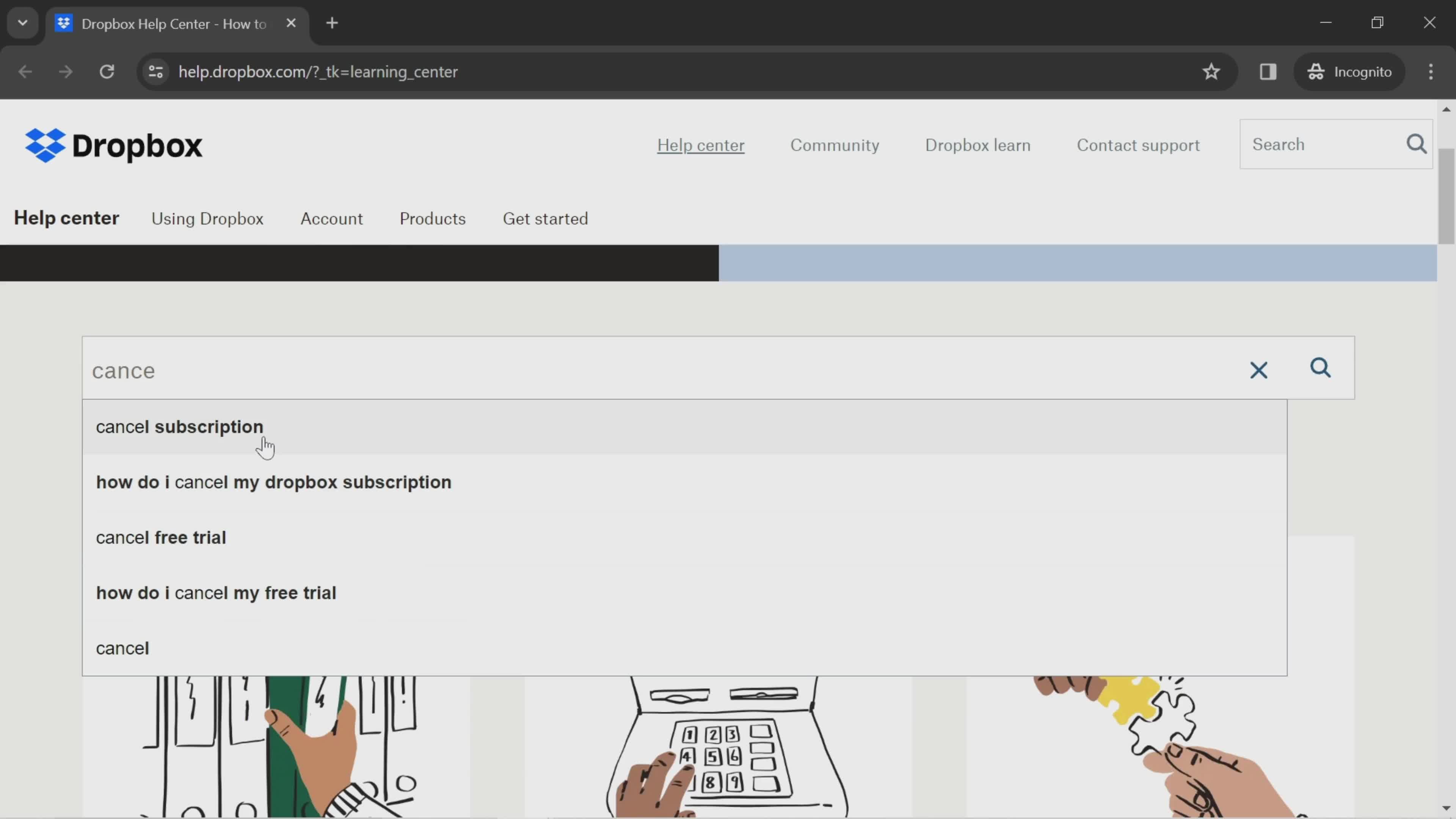The height and width of the screenshot is (819, 1456).
Task: Open the Account menu
Action: pyautogui.click(x=331, y=219)
